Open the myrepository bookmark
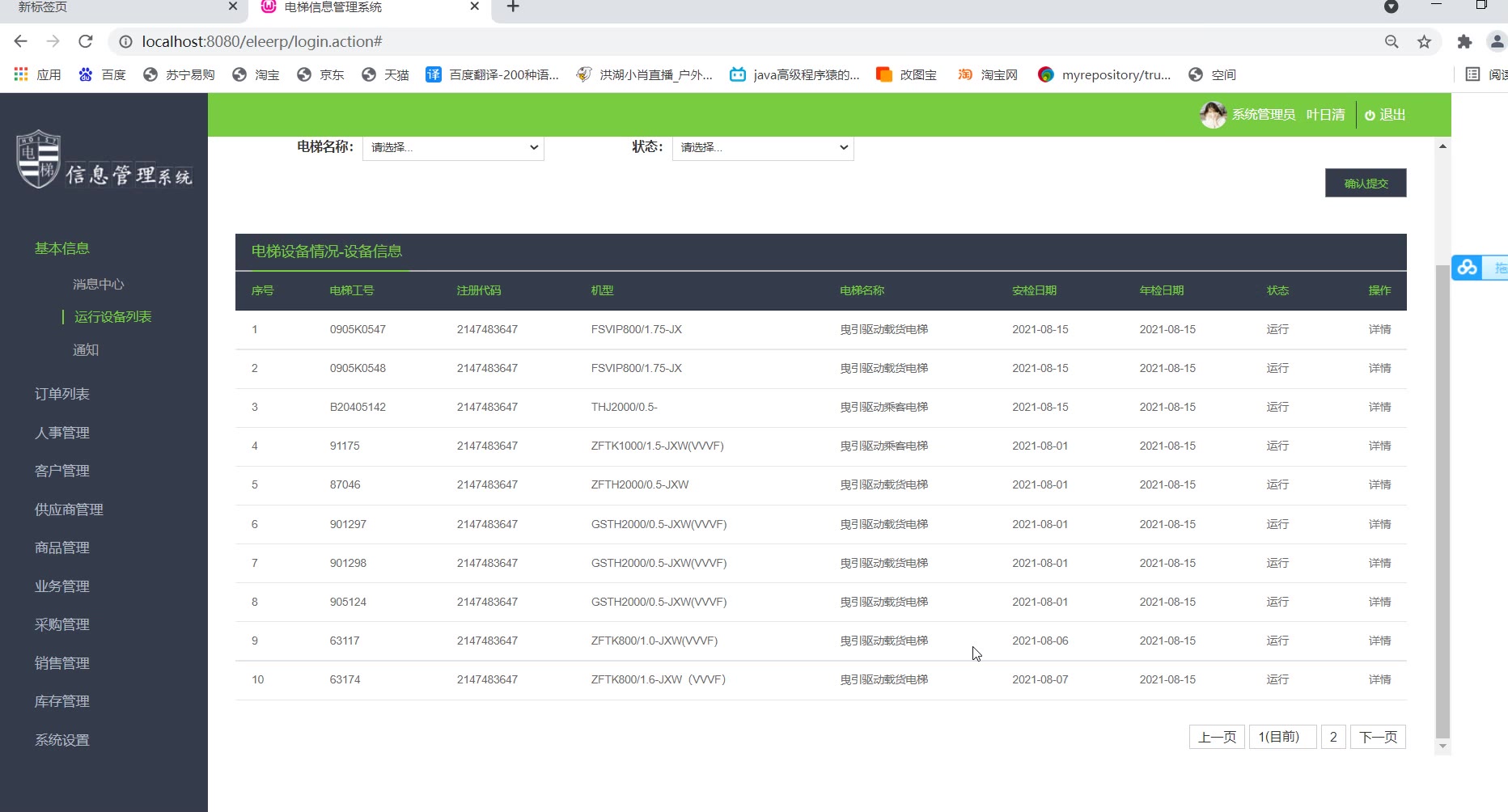Screen dimensions: 1508x812 (x=1104, y=74)
